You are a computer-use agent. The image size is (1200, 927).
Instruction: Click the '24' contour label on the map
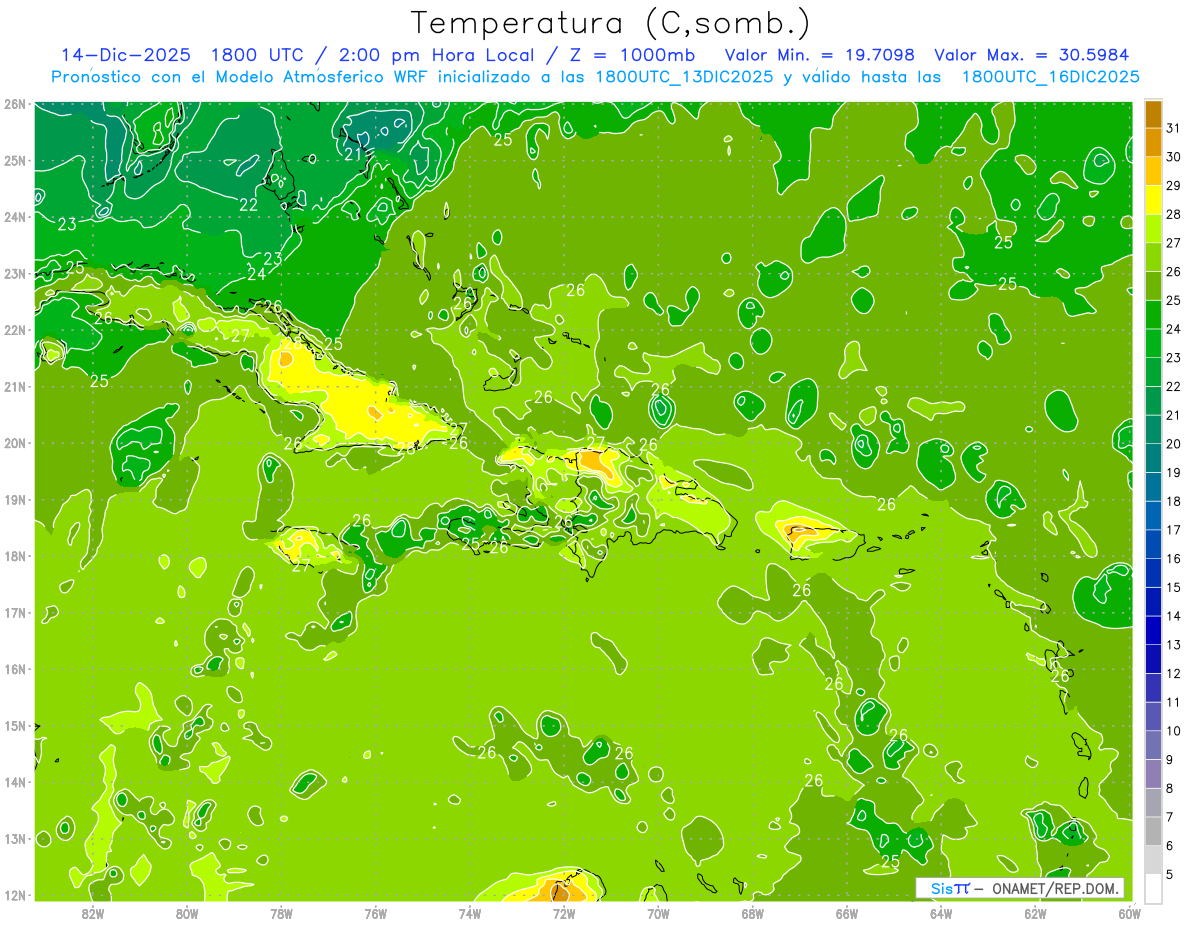pyautogui.click(x=256, y=274)
